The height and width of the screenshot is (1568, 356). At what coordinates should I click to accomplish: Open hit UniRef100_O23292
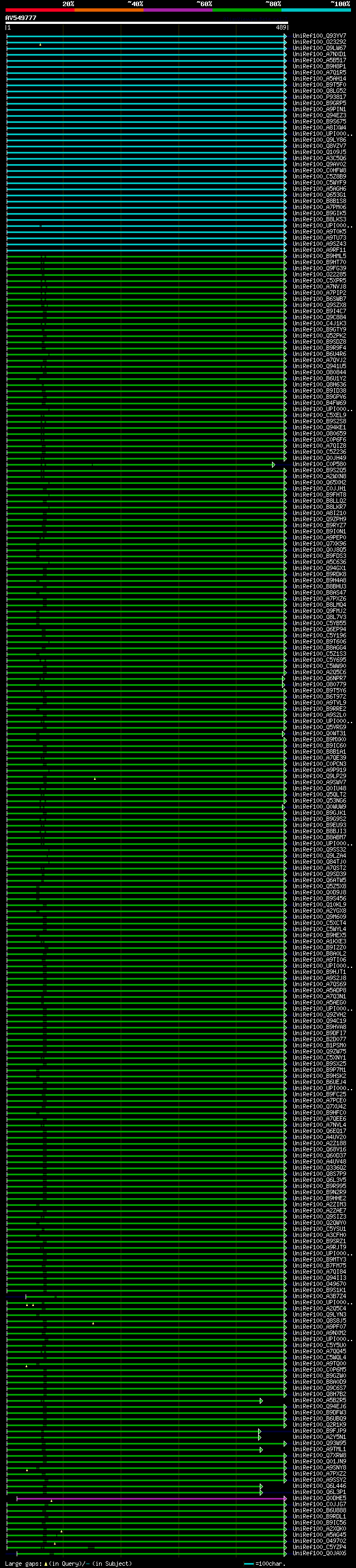pyautogui.click(x=319, y=42)
